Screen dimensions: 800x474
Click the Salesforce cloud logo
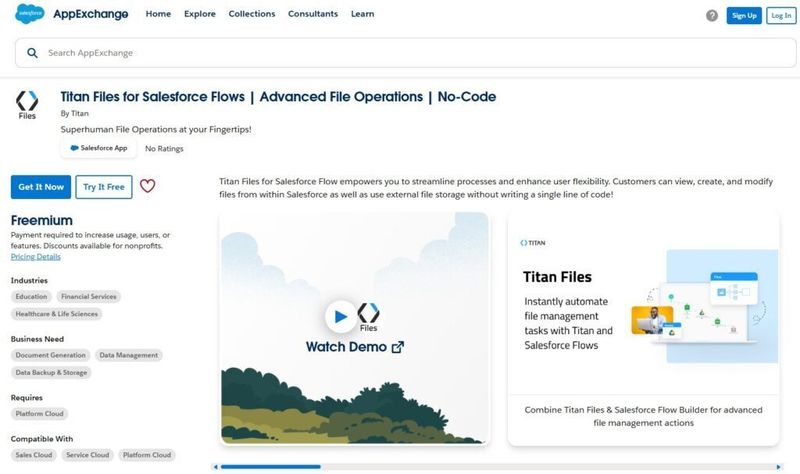30,14
